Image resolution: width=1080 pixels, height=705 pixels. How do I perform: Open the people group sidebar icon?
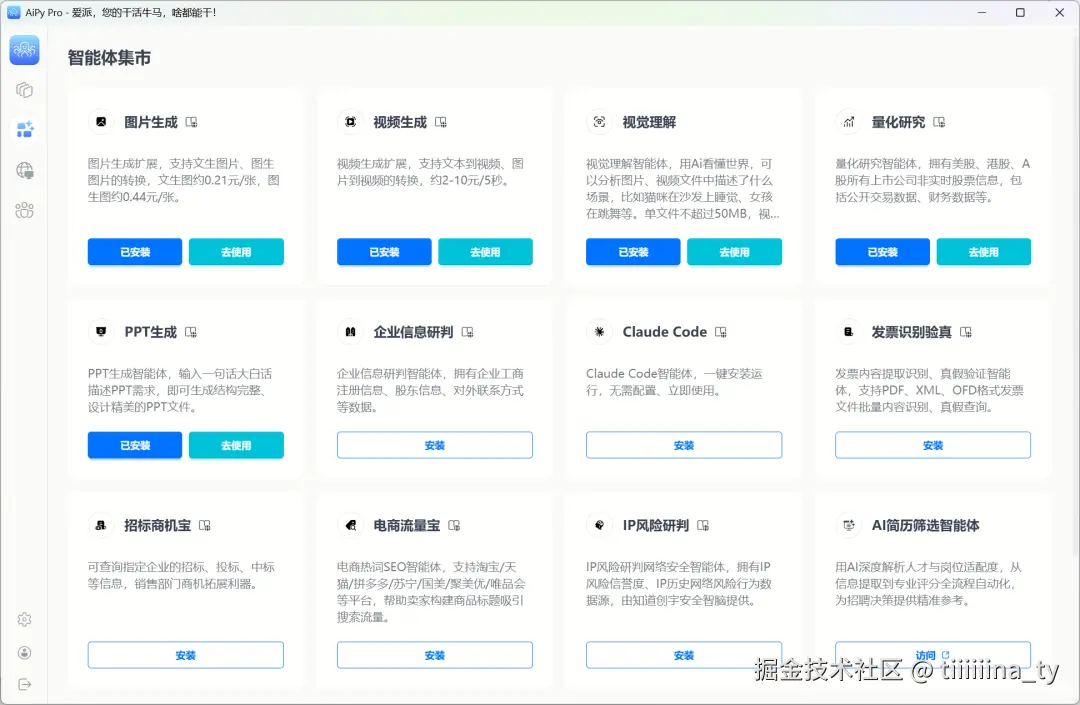tap(24, 210)
